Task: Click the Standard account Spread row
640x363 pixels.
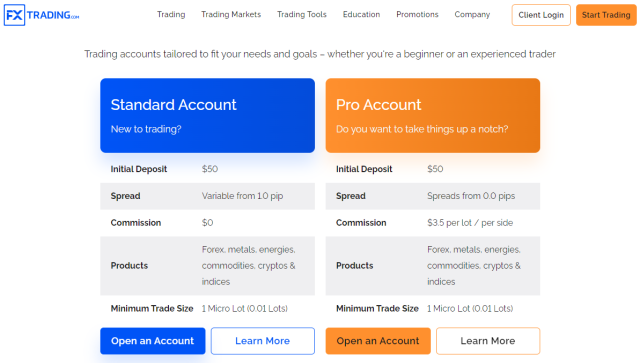Action: (207, 196)
